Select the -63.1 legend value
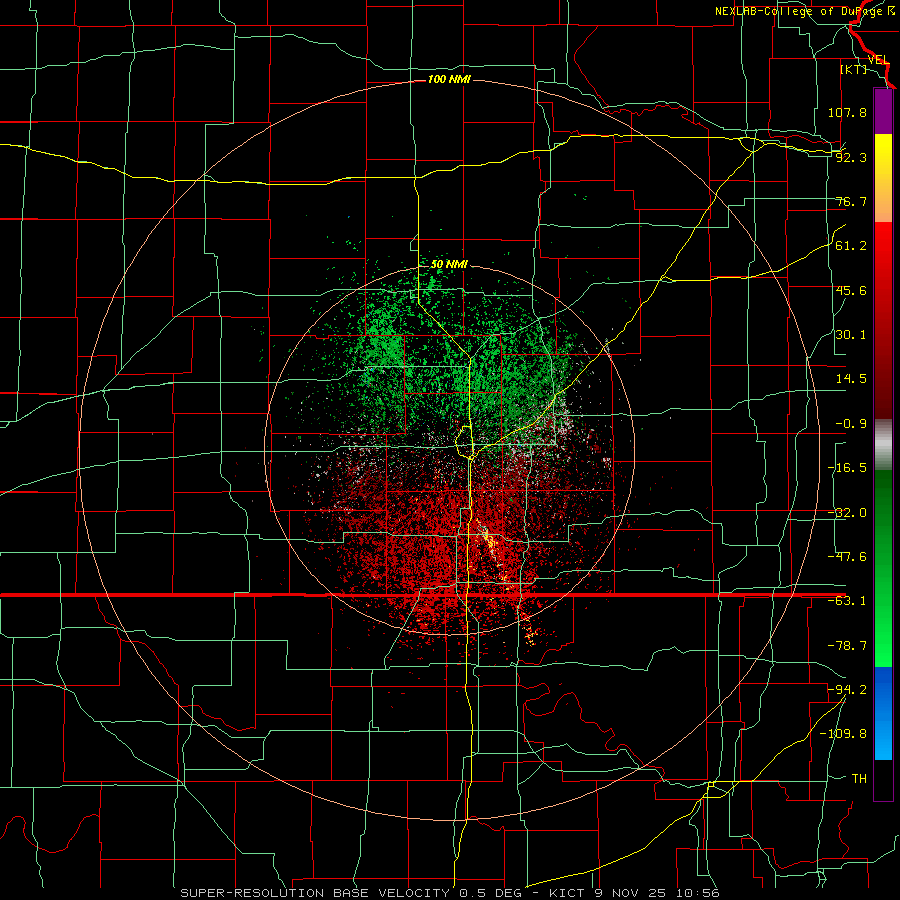Viewport: 900px width, 900px height. click(847, 601)
